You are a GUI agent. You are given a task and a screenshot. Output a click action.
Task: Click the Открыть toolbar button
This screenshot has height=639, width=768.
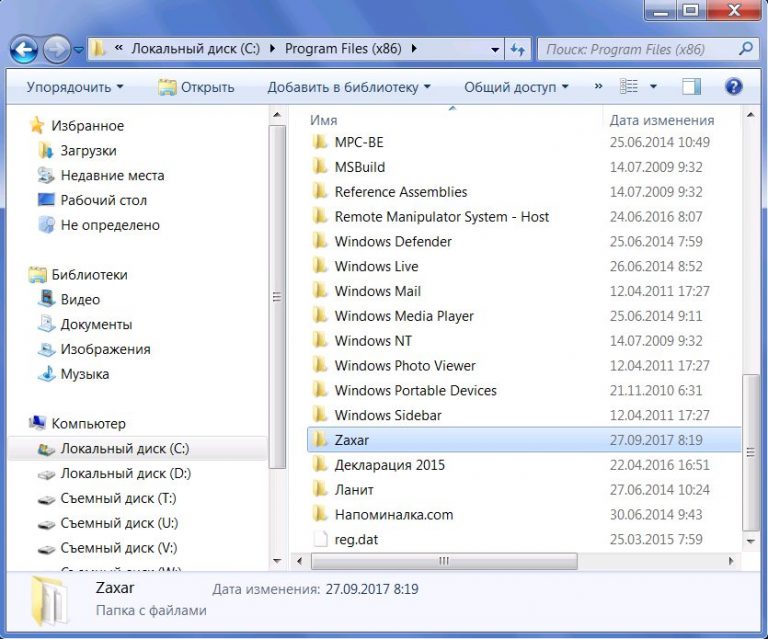[x=197, y=87]
